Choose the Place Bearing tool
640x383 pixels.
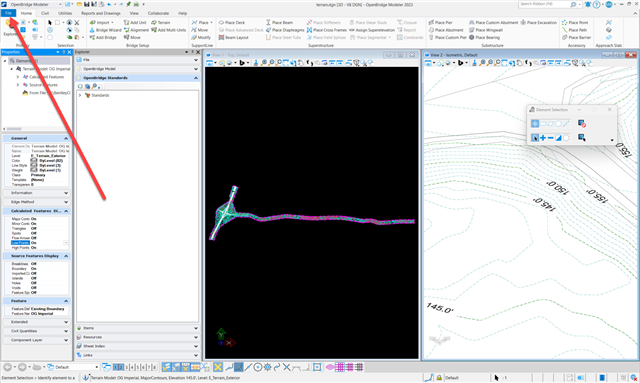point(484,37)
